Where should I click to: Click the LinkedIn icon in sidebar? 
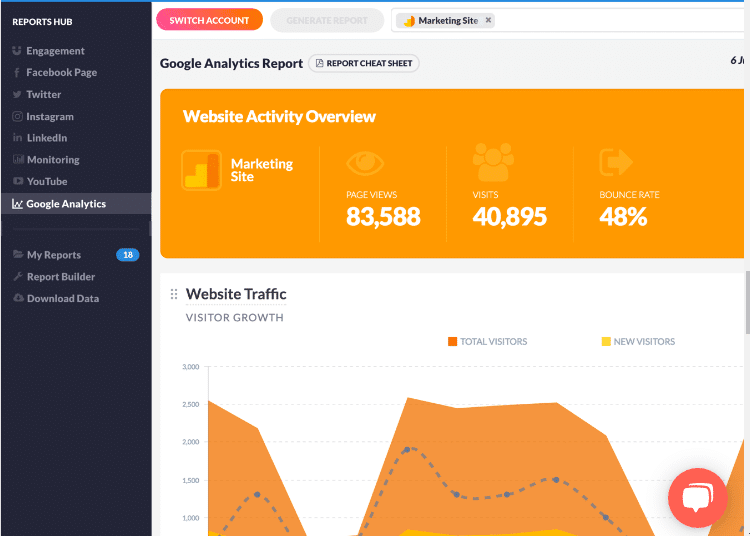pos(17,138)
